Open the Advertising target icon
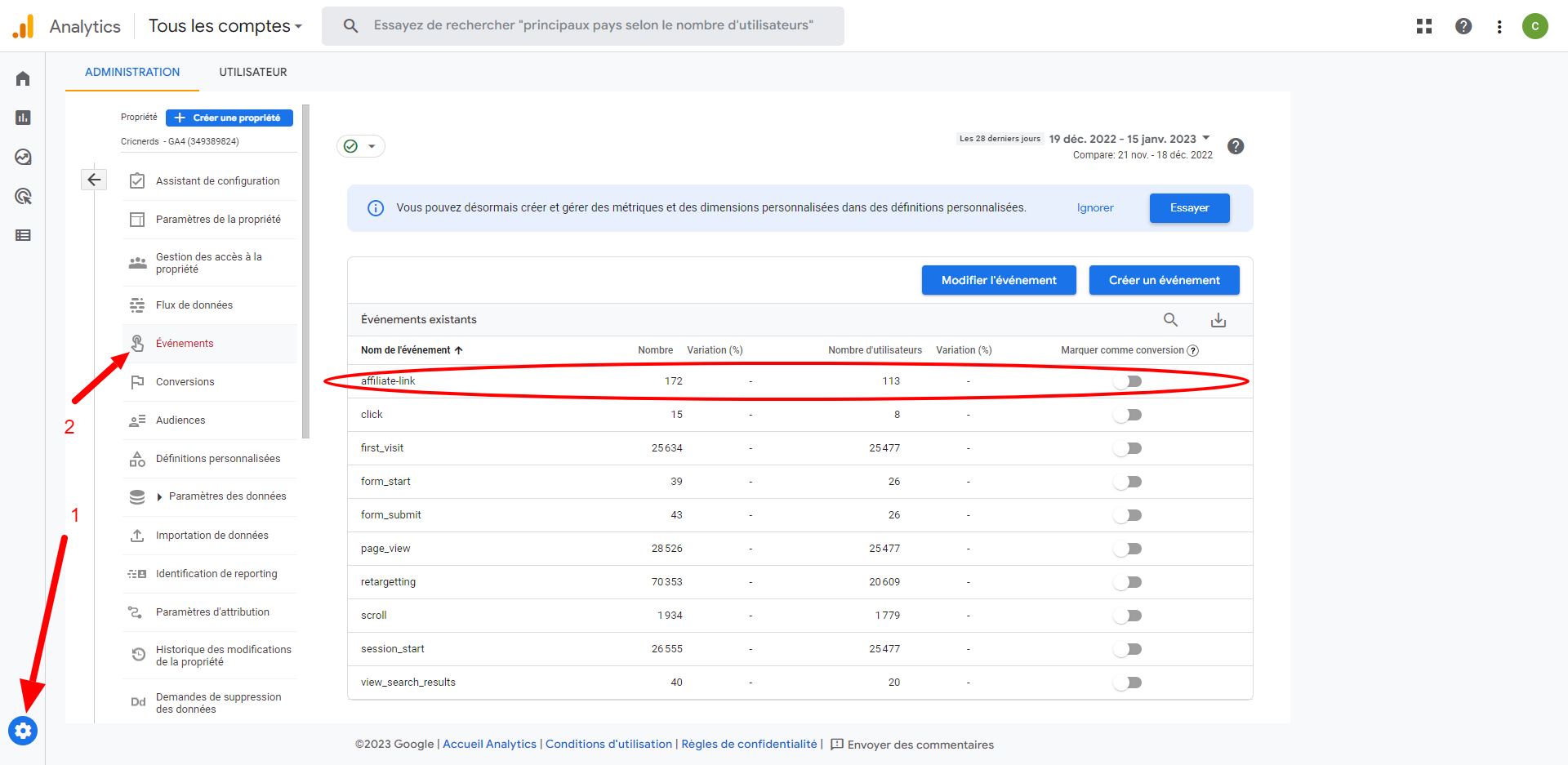Screen dimensions: 1568x765 [23, 196]
